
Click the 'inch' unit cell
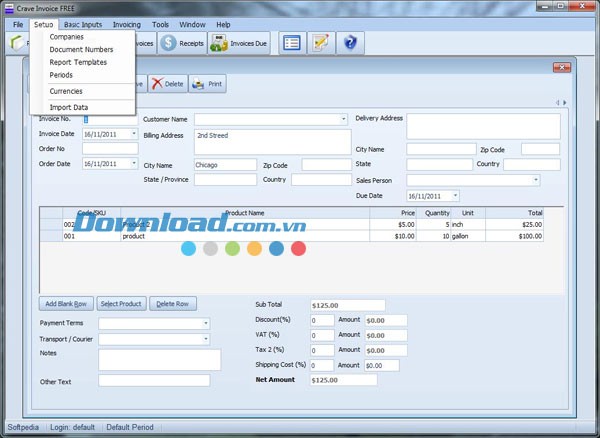coord(468,225)
